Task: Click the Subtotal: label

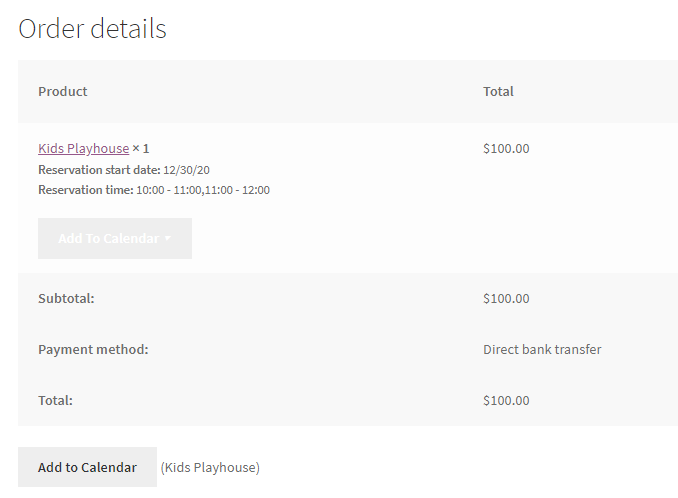Action: [66, 298]
